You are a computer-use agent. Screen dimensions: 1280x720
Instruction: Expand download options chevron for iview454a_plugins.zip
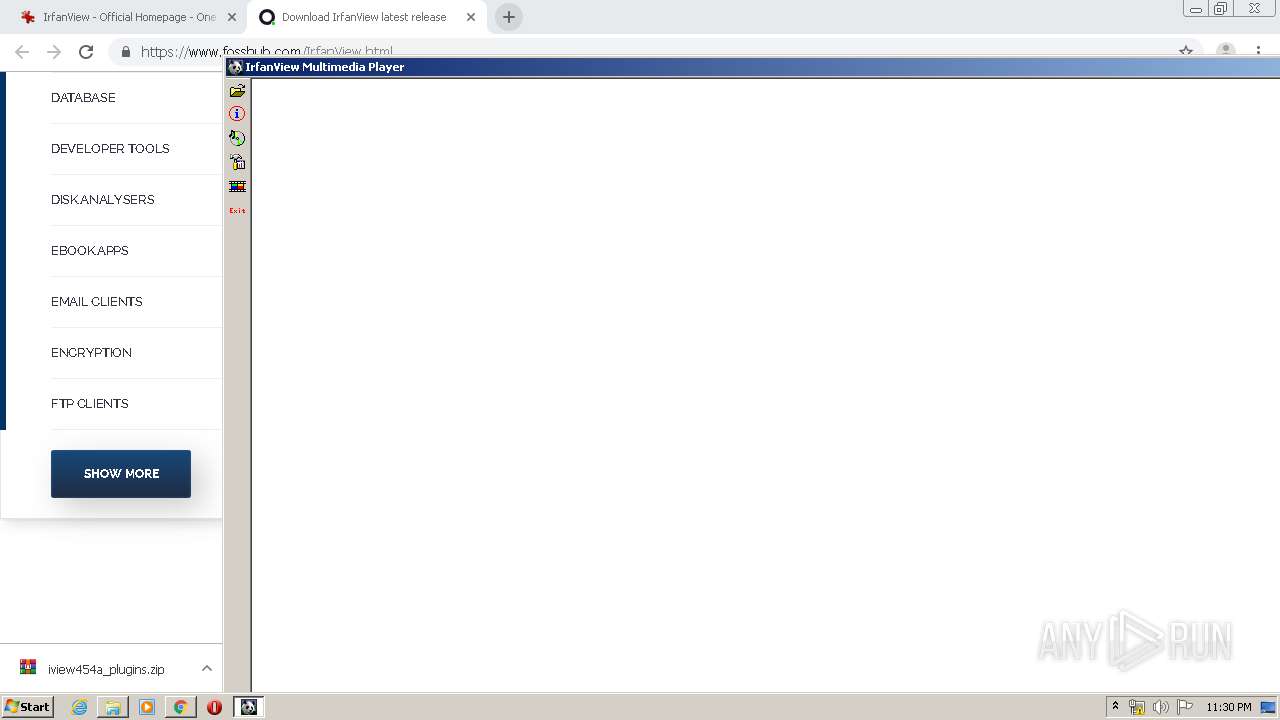(x=207, y=668)
